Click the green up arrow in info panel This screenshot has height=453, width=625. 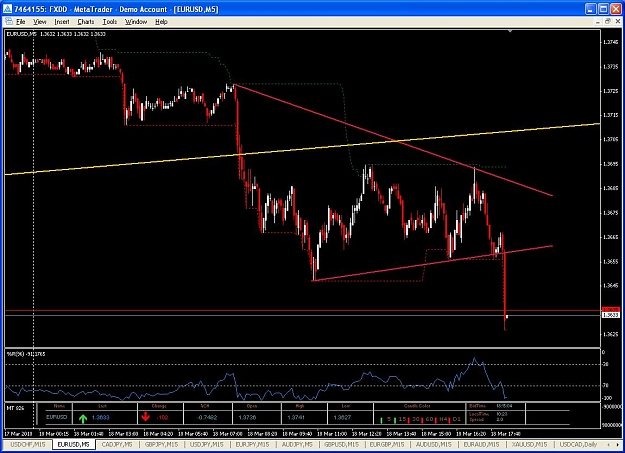click(83, 419)
